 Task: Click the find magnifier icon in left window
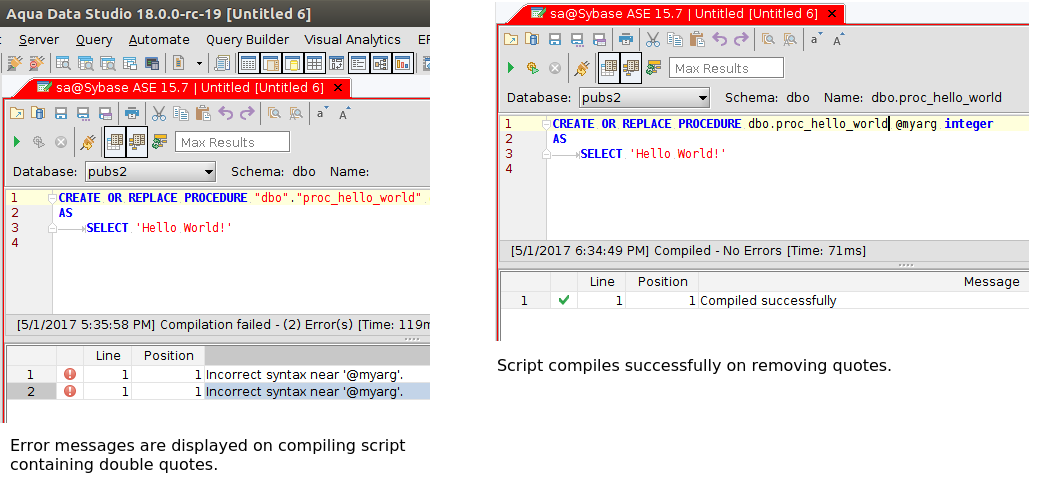tap(274, 113)
